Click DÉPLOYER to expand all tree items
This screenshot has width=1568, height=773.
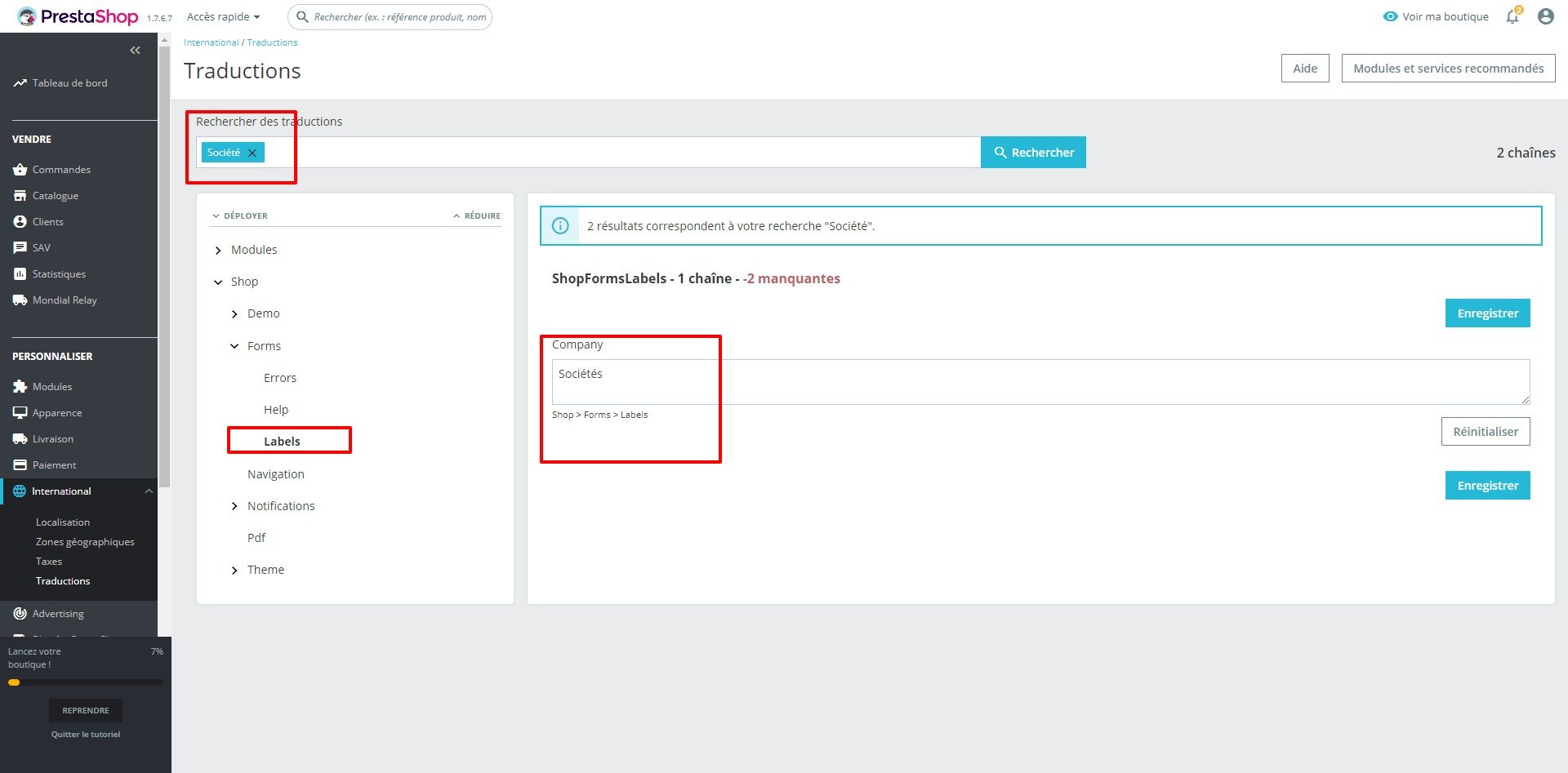(240, 215)
